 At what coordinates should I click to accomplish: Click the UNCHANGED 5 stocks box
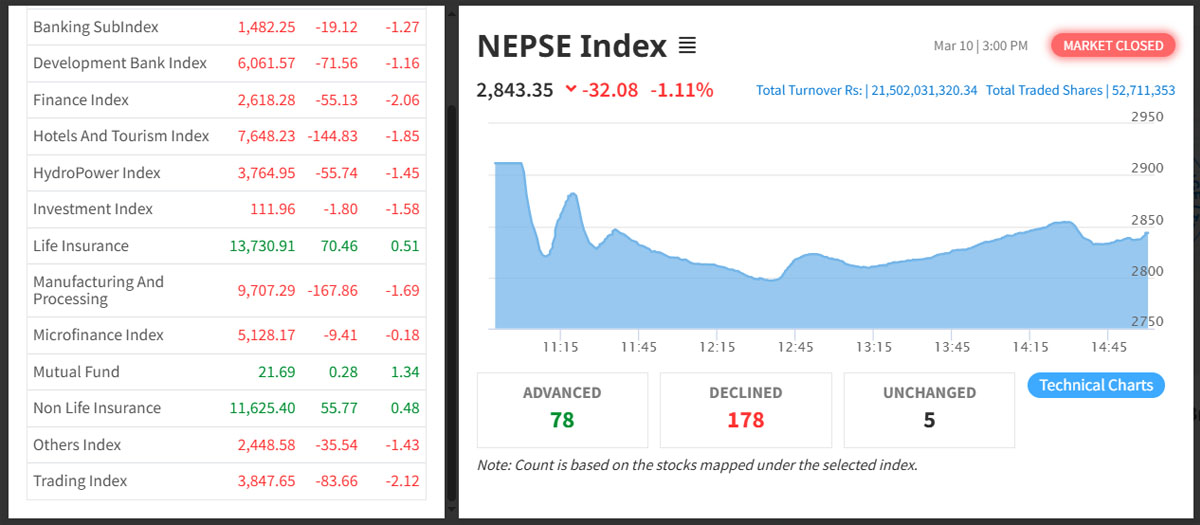click(929, 409)
